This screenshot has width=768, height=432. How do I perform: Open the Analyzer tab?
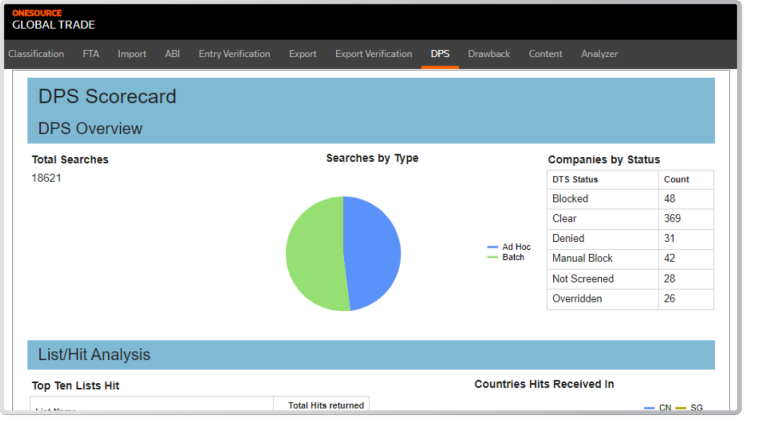tap(599, 54)
